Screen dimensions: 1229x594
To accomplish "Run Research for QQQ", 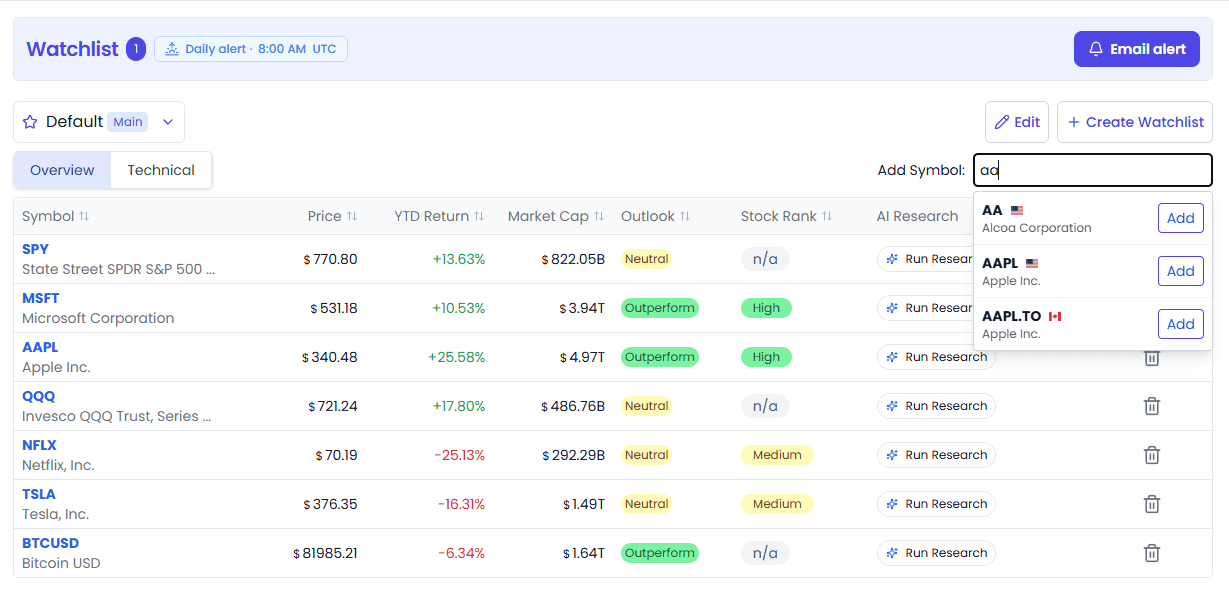I will 936,406.
